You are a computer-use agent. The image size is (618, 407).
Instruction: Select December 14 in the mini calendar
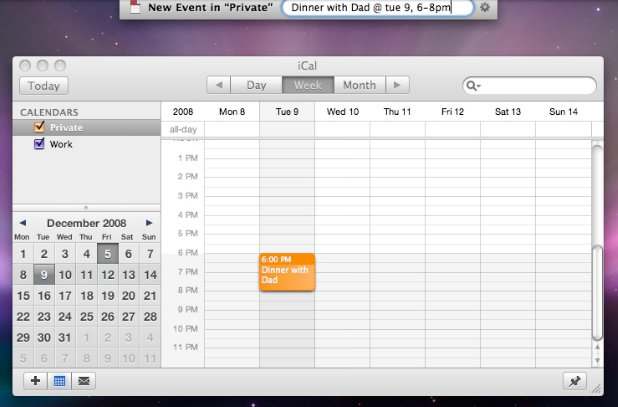(150, 275)
